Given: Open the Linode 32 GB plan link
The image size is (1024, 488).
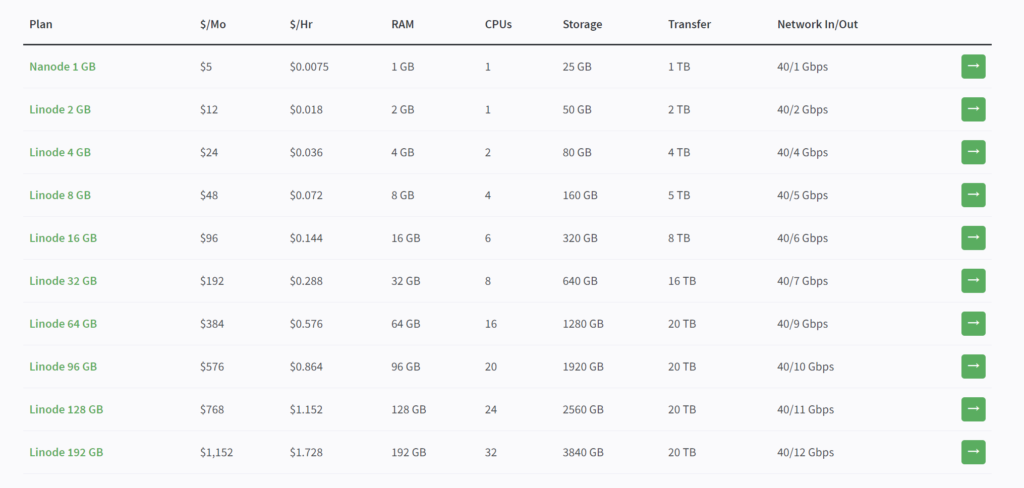Looking at the screenshot, I should pyautogui.click(x=63, y=282).
